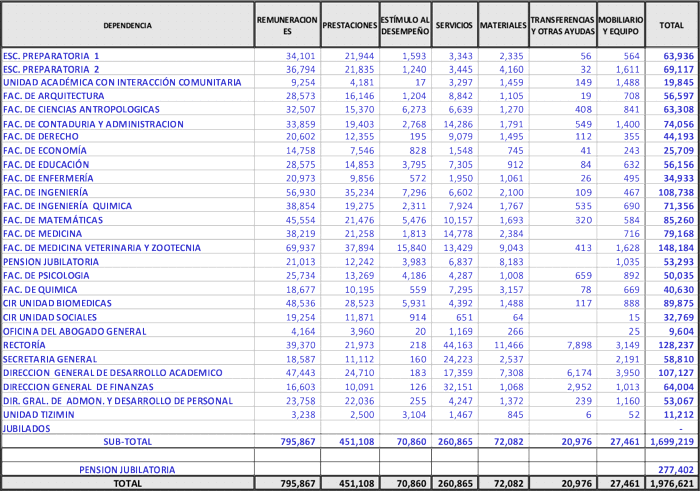Select the FAC. DE MEDICINA label
Viewport: 700px width, 491px height.
42,234
